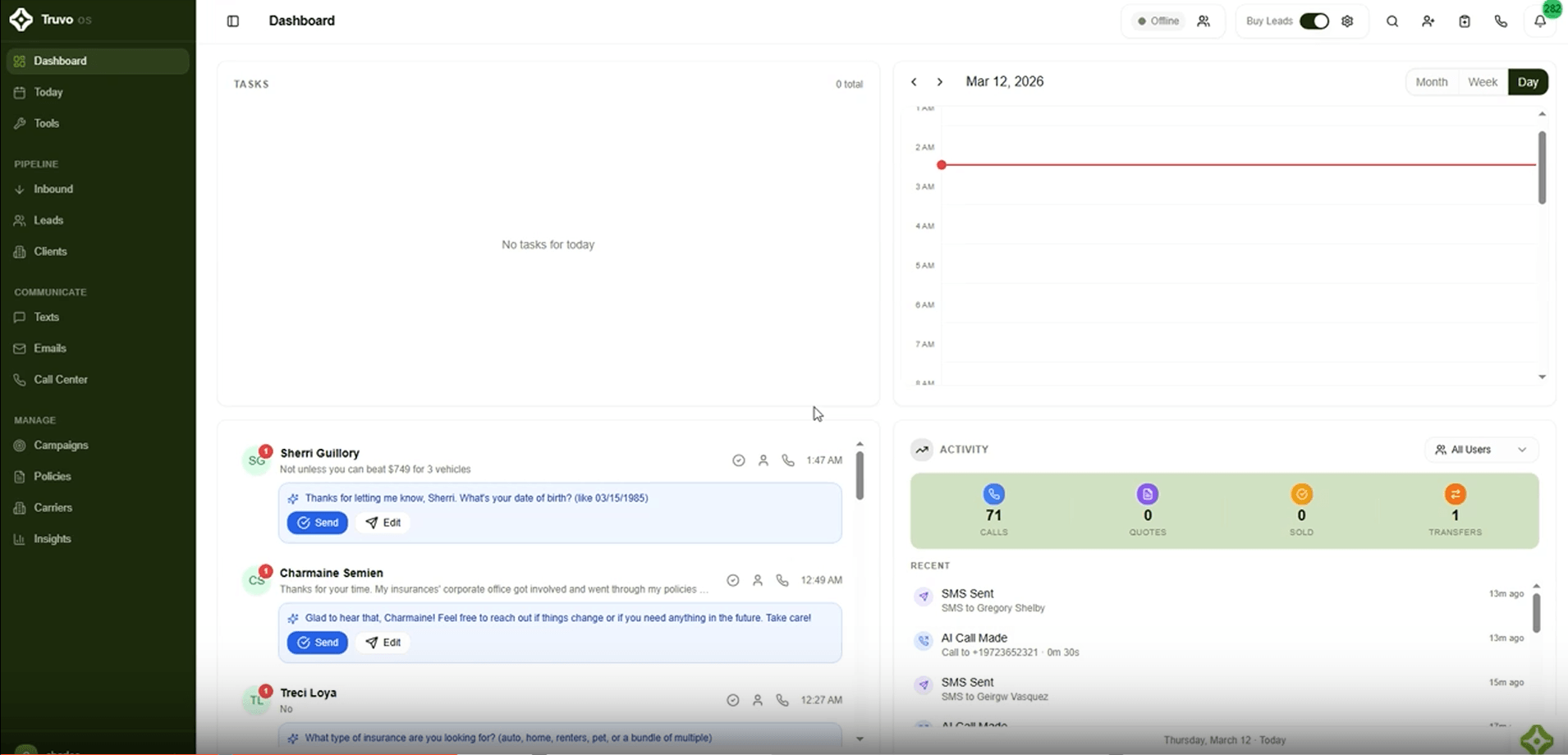
Task: Open the All Users dropdown
Action: click(1482, 450)
